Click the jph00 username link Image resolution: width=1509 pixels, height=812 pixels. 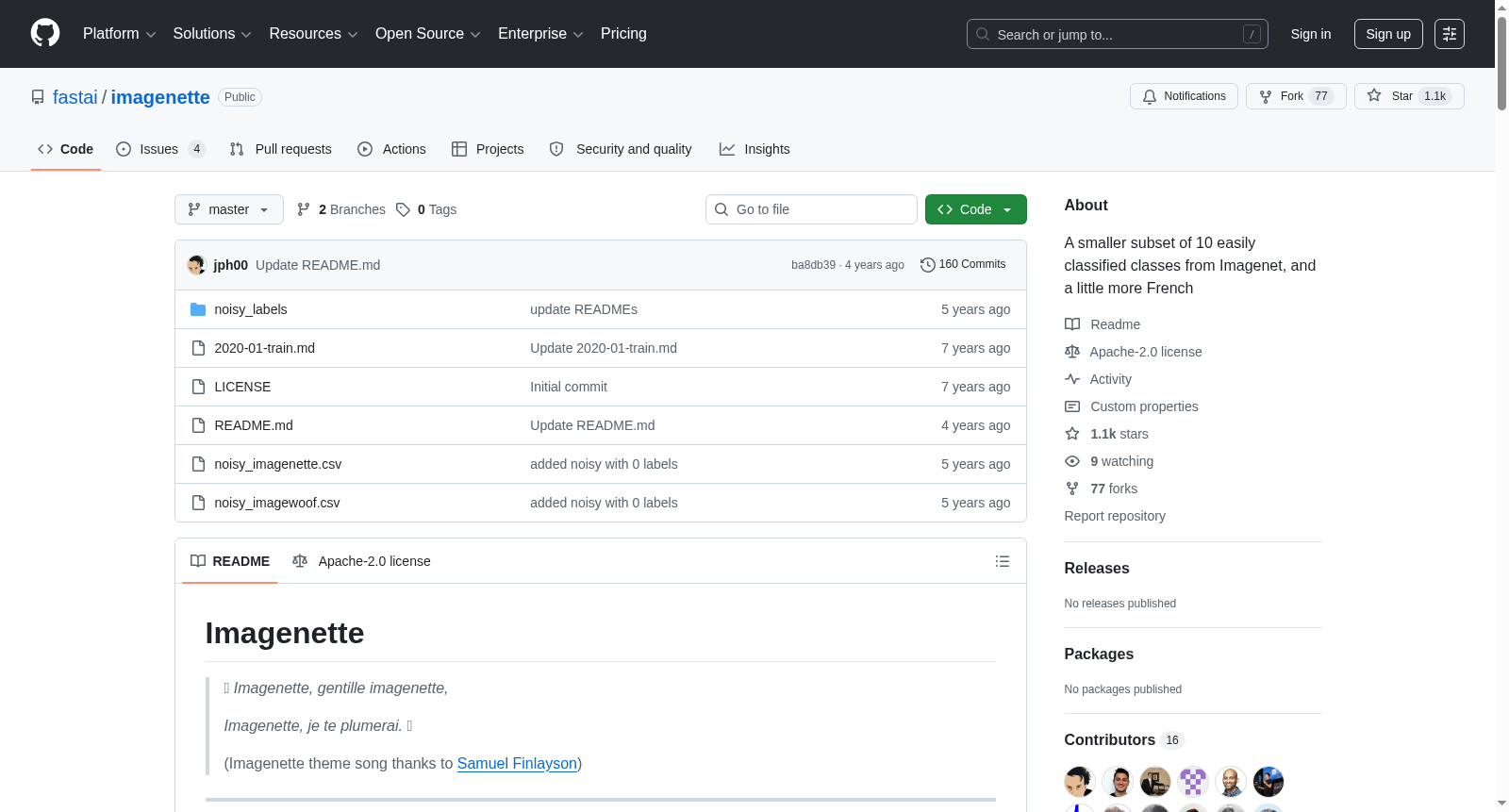click(x=231, y=265)
